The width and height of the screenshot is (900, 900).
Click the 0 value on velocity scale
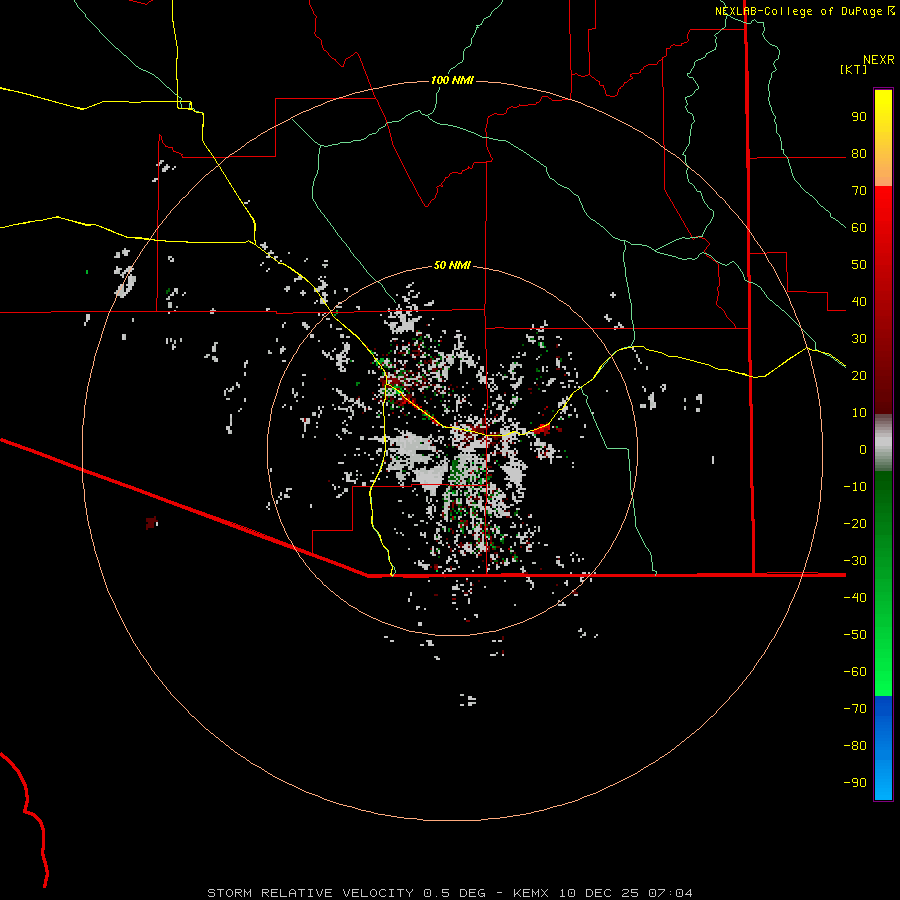coord(863,450)
